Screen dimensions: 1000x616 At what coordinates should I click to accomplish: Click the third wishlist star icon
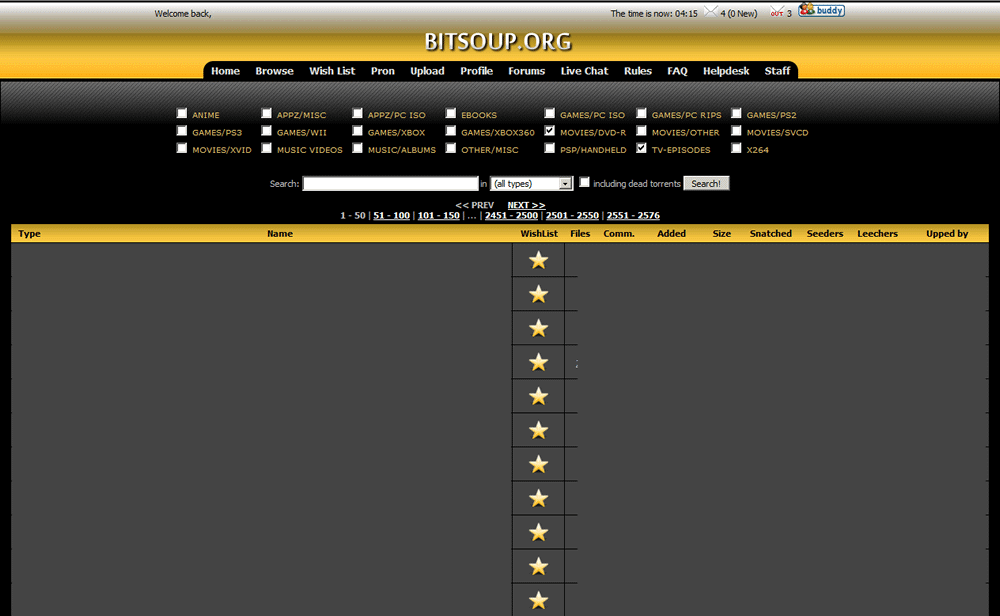[538, 328]
